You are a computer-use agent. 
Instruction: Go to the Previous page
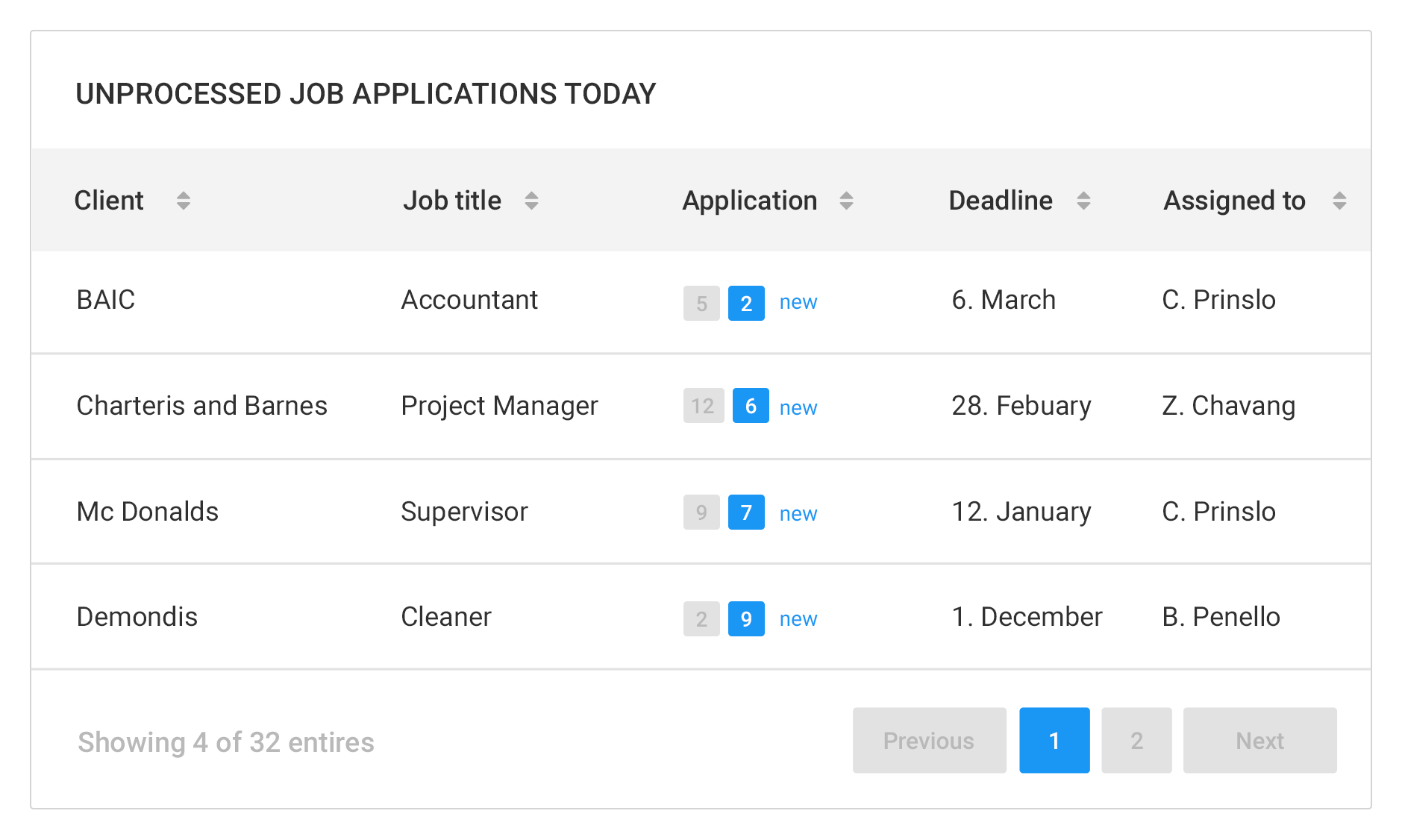pyautogui.click(x=930, y=740)
